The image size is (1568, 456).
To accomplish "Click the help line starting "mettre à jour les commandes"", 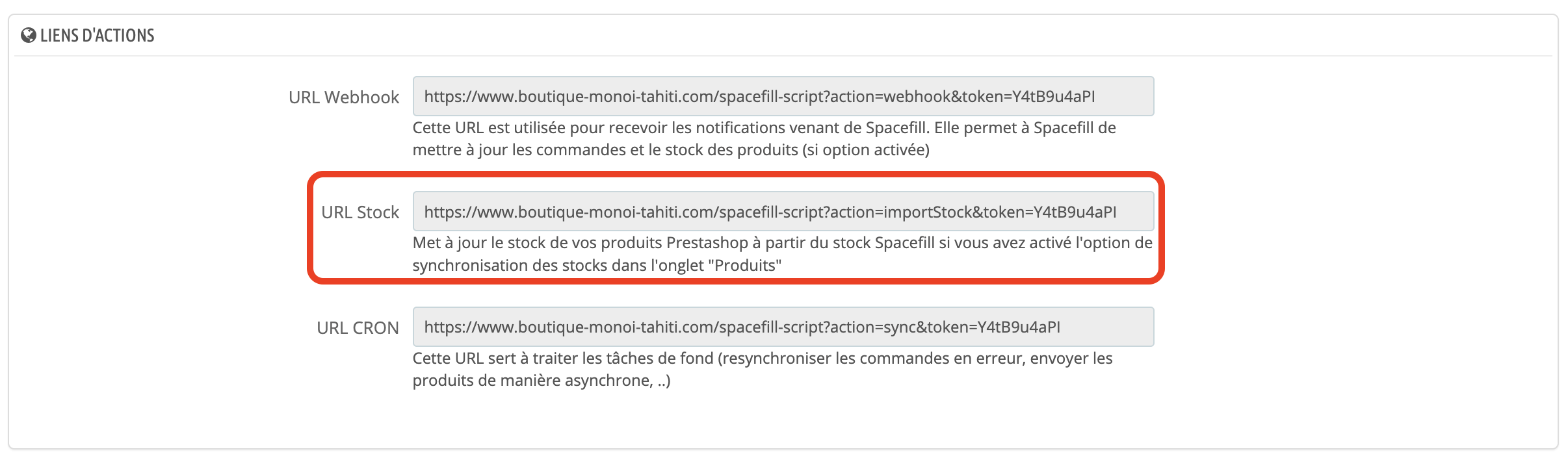I will 670,150.
